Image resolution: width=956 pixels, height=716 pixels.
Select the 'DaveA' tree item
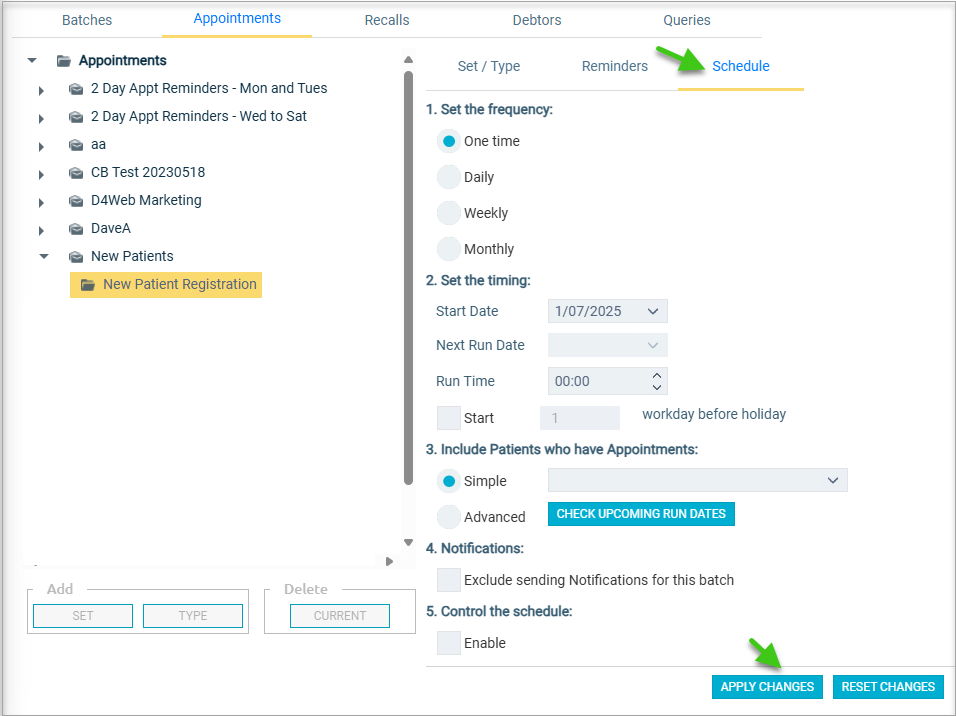click(x=111, y=229)
